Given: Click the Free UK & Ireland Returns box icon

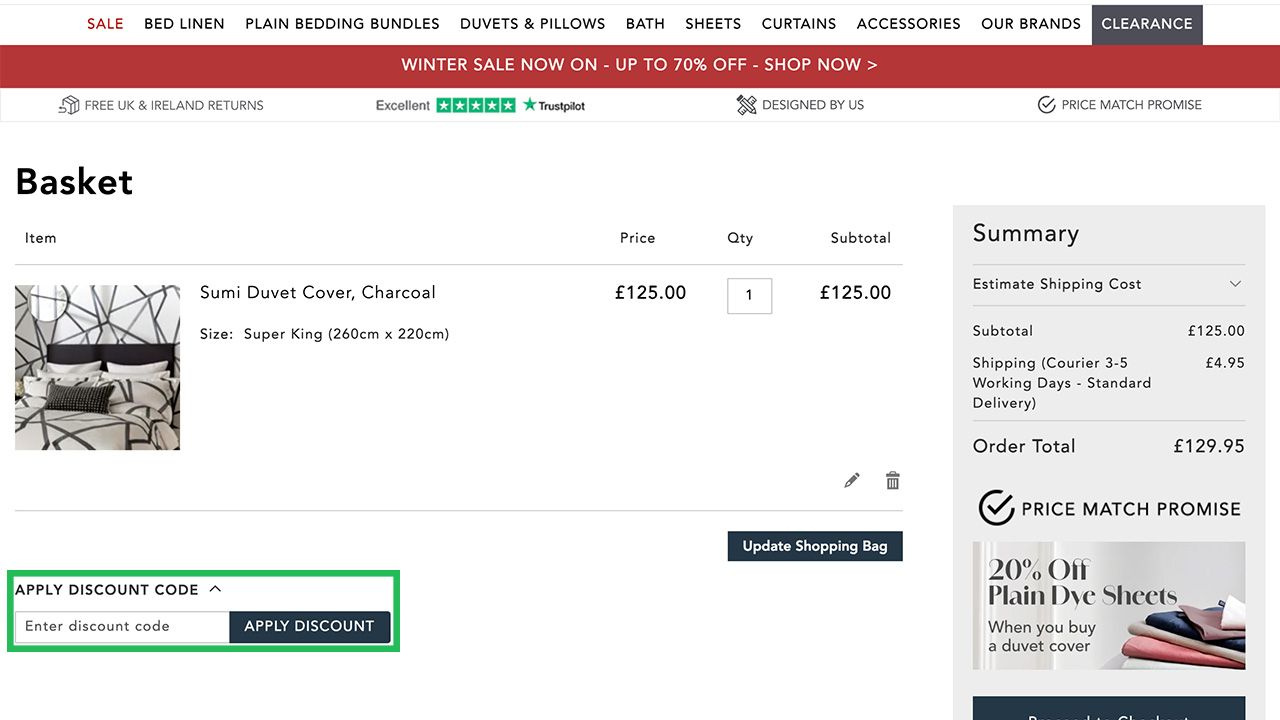Looking at the screenshot, I should tap(69, 105).
